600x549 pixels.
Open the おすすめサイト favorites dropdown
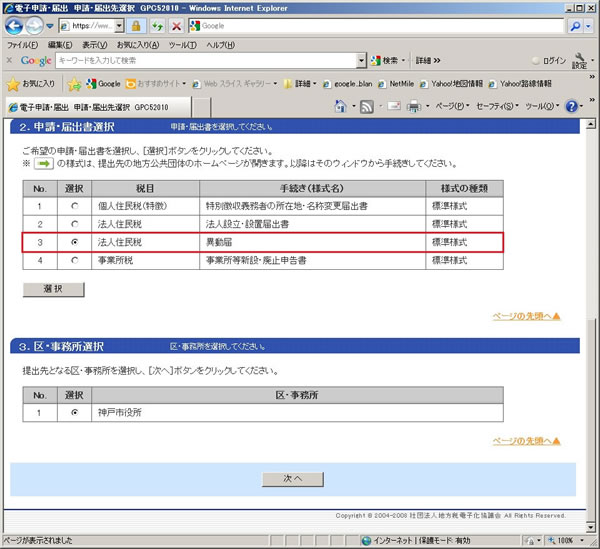156,84
